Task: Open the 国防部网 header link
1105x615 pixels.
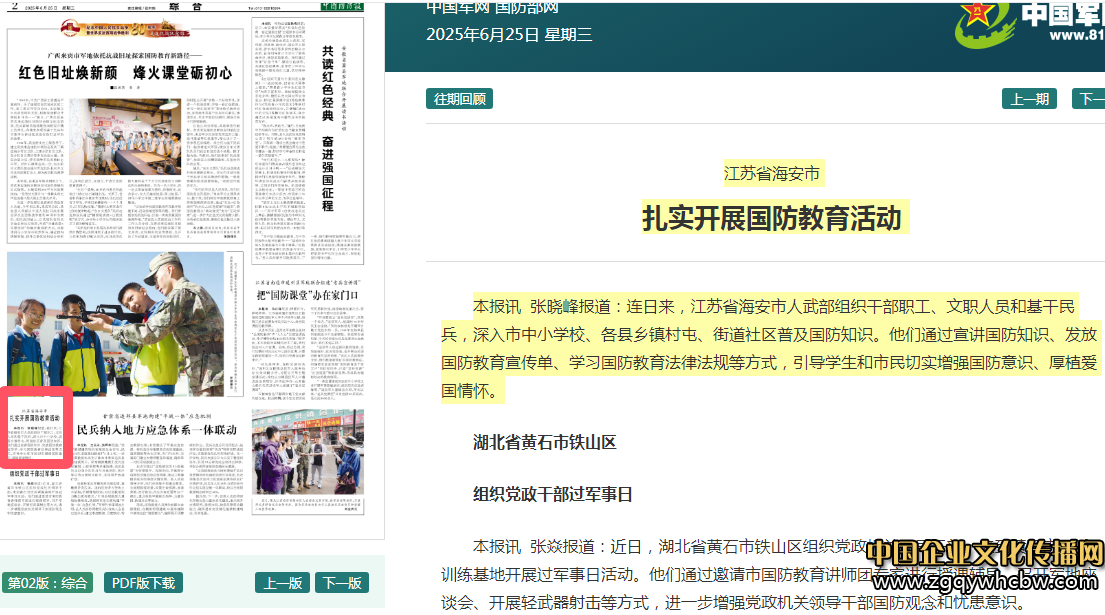Action: tap(525, 8)
